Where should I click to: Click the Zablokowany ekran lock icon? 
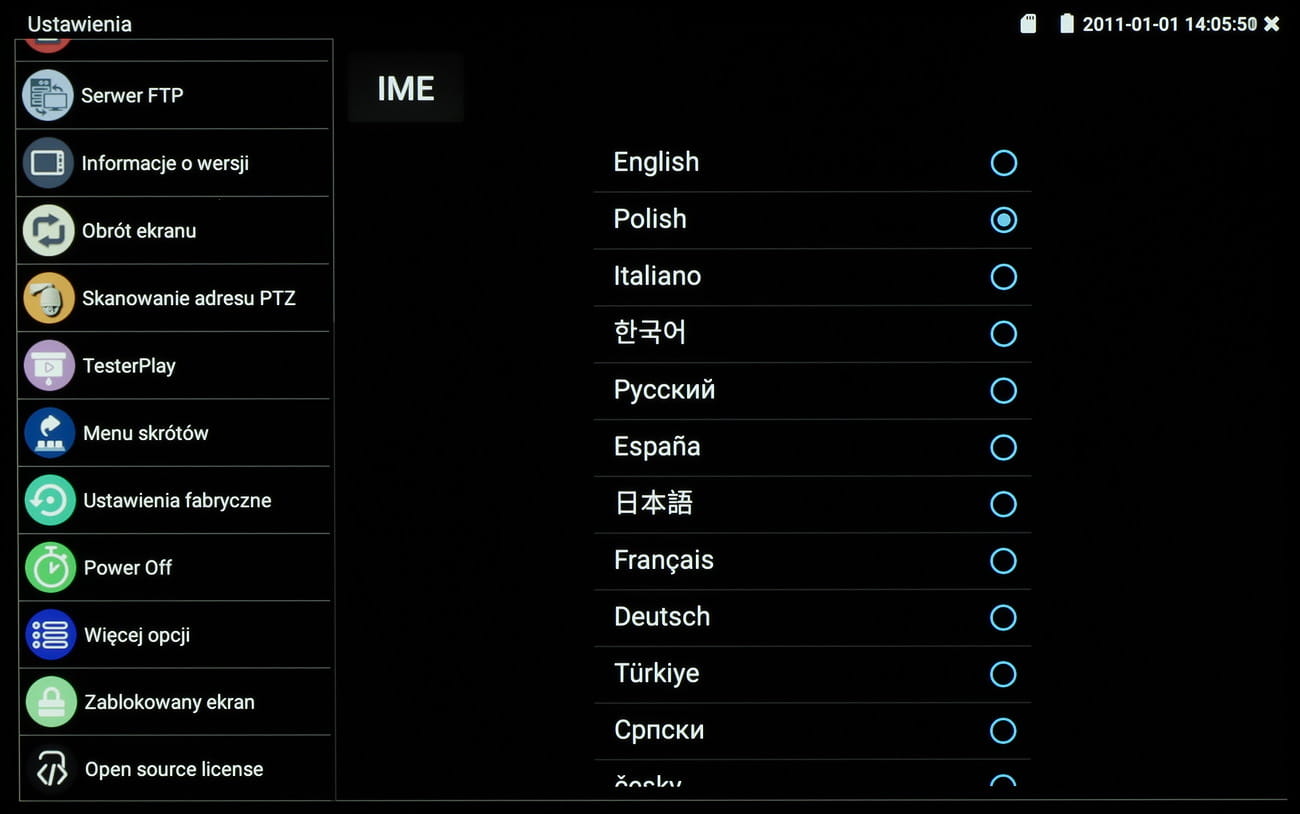tap(48, 702)
